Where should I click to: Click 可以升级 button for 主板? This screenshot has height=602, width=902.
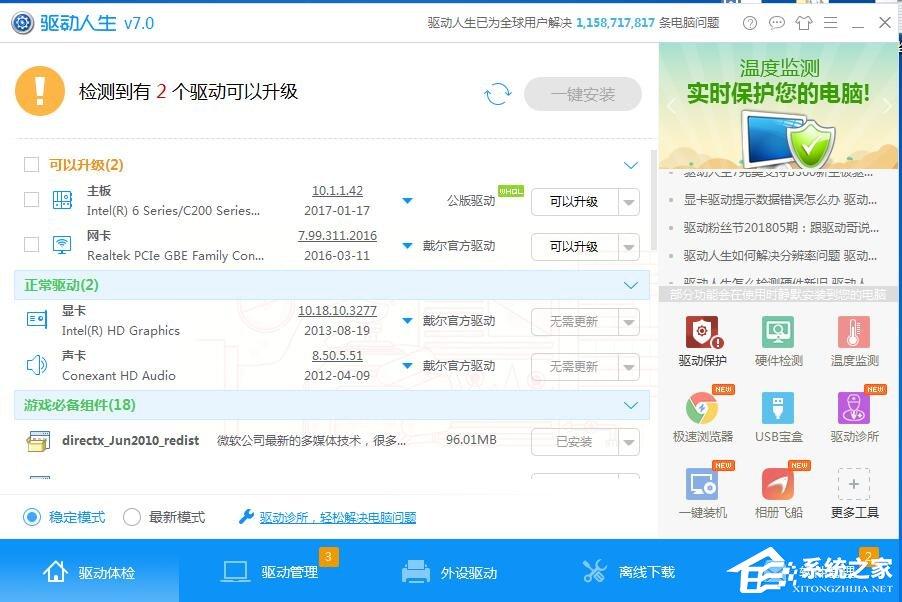click(575, 202)
